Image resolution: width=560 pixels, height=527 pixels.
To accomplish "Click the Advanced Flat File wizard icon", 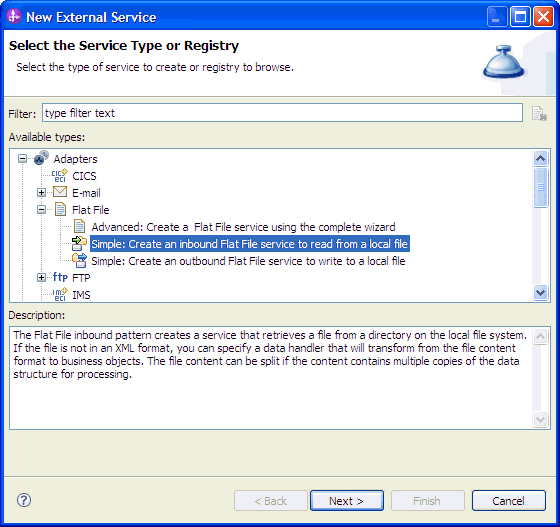I will click(79, 226).
